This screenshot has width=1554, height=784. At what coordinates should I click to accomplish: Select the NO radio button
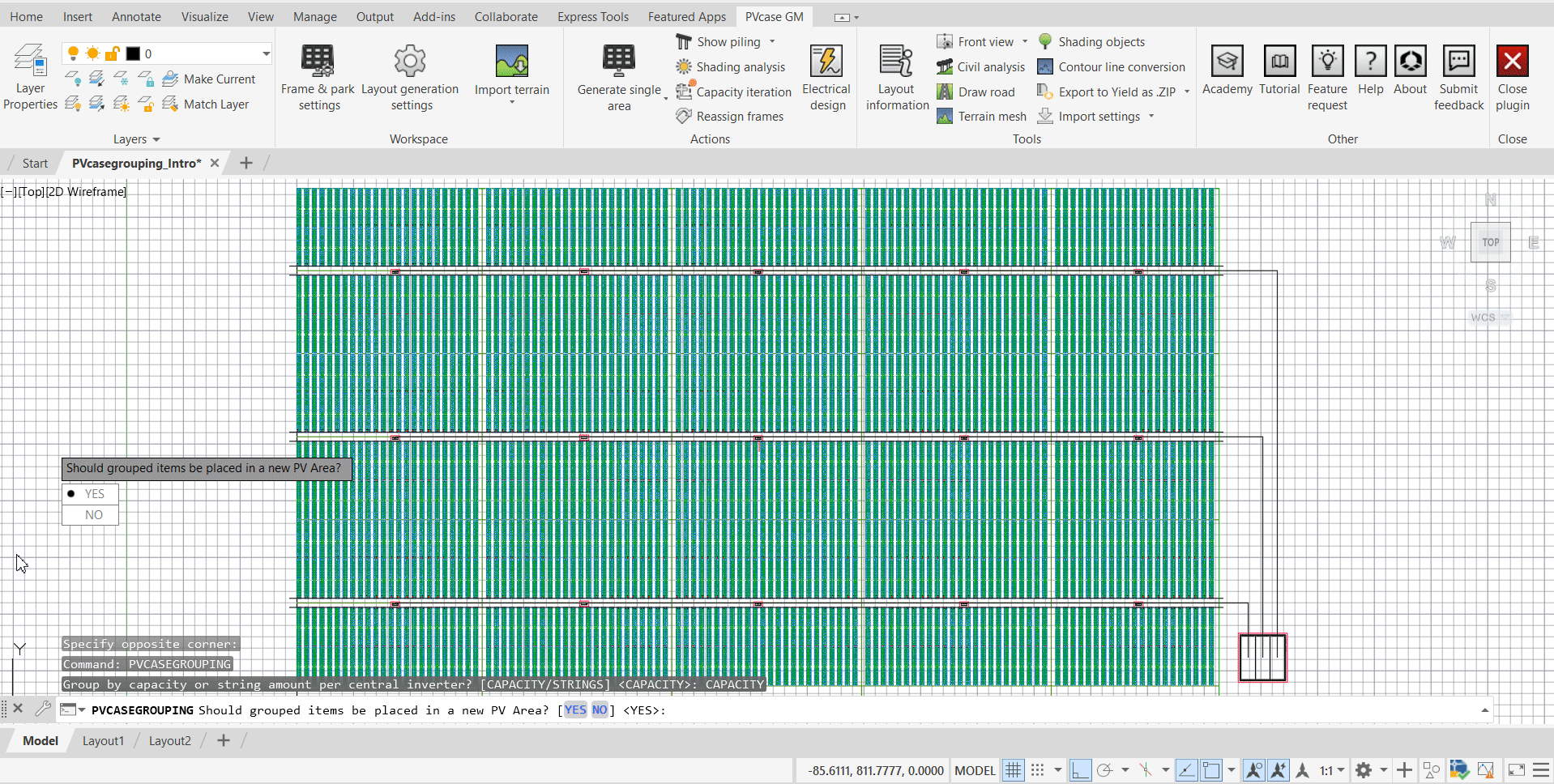(91, 514)
